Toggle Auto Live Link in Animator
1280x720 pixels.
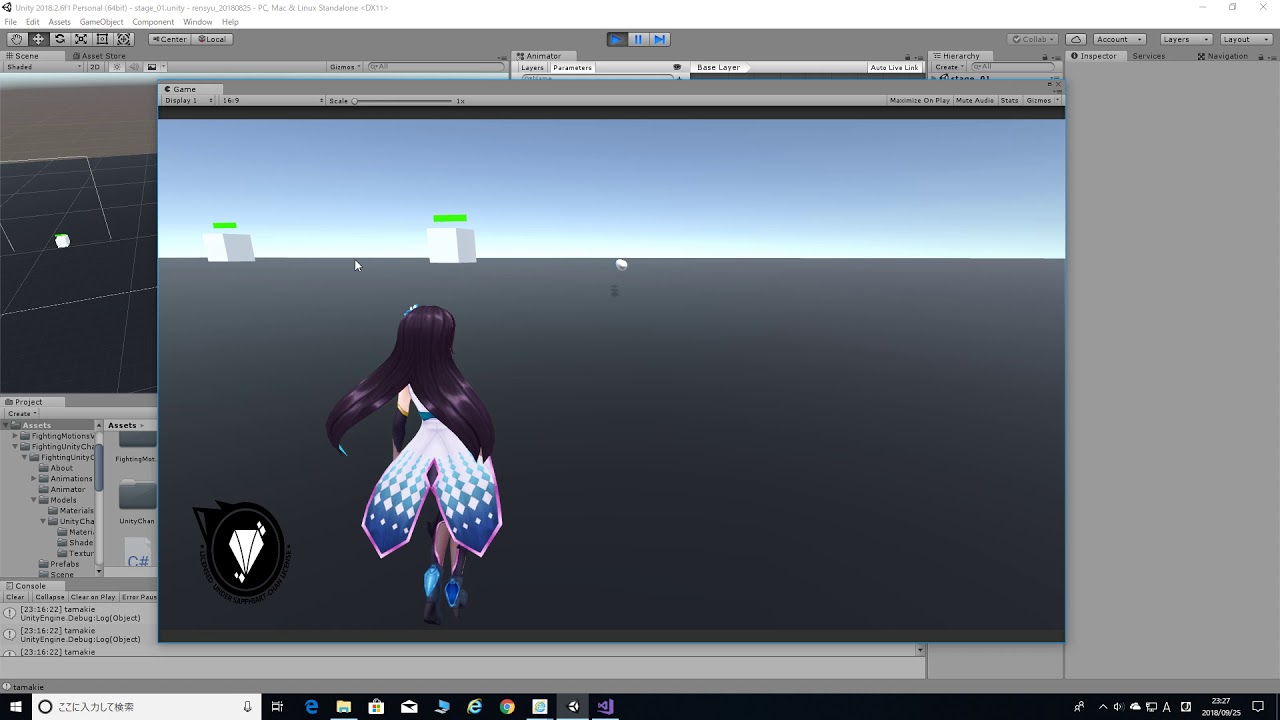[894, 67]
